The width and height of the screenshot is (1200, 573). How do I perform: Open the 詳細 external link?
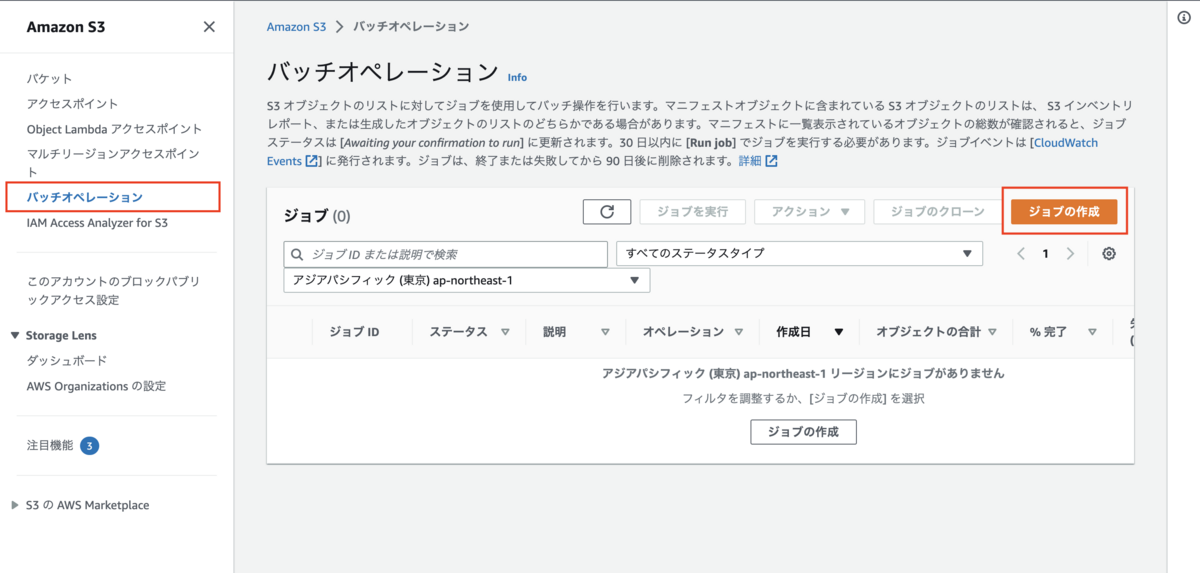click(757, 160)
